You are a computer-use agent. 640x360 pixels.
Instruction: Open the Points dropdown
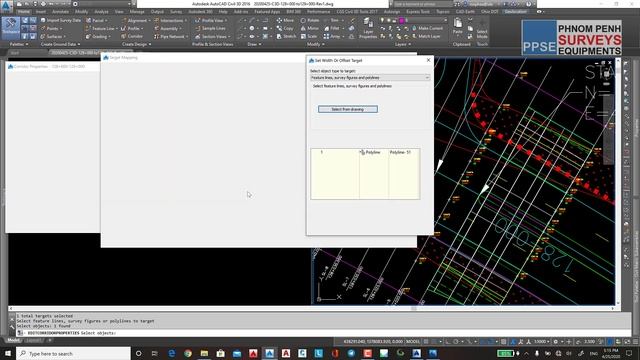[52, 29]
